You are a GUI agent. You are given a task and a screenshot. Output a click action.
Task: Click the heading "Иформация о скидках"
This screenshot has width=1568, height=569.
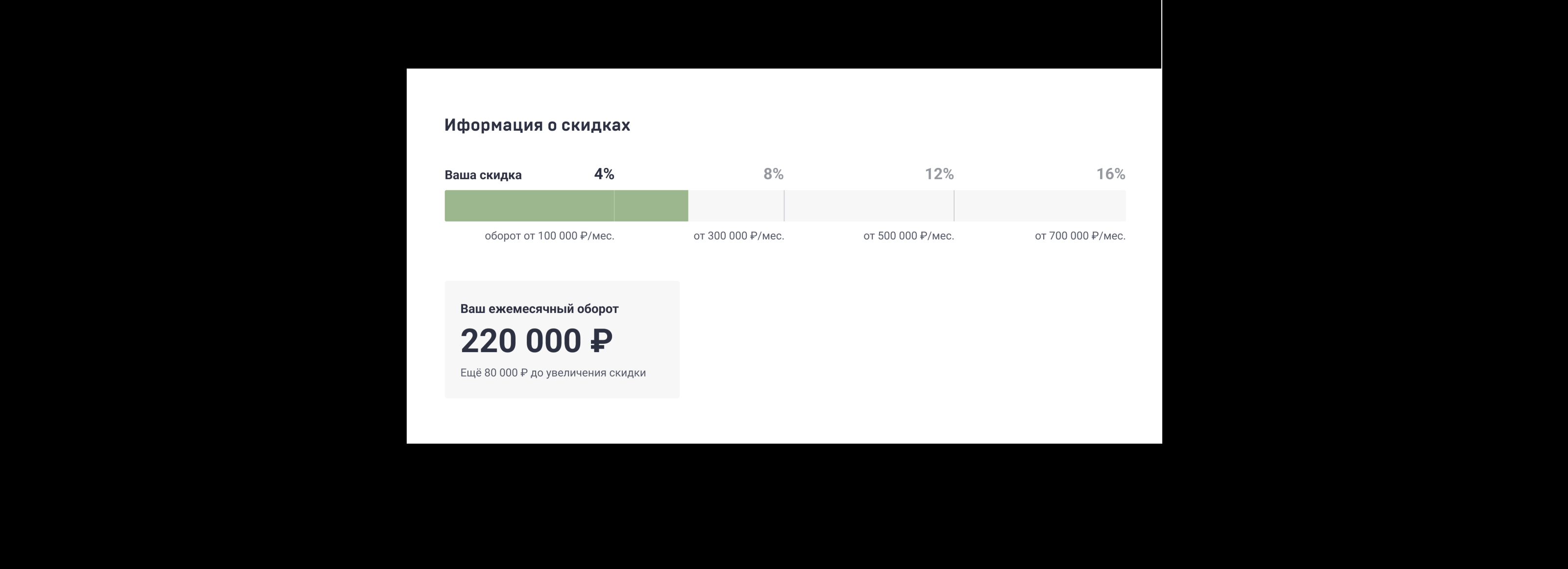click(537, 125)
